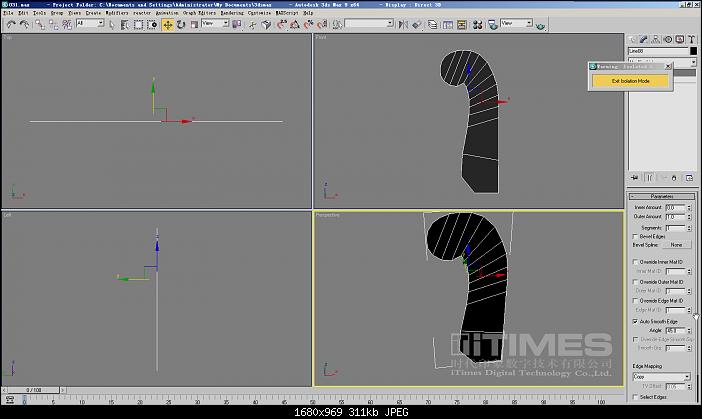Viewport: 702px width, 419px height.
Task: Switch to the Motion command panel tab
Action: tap(668, 39)
